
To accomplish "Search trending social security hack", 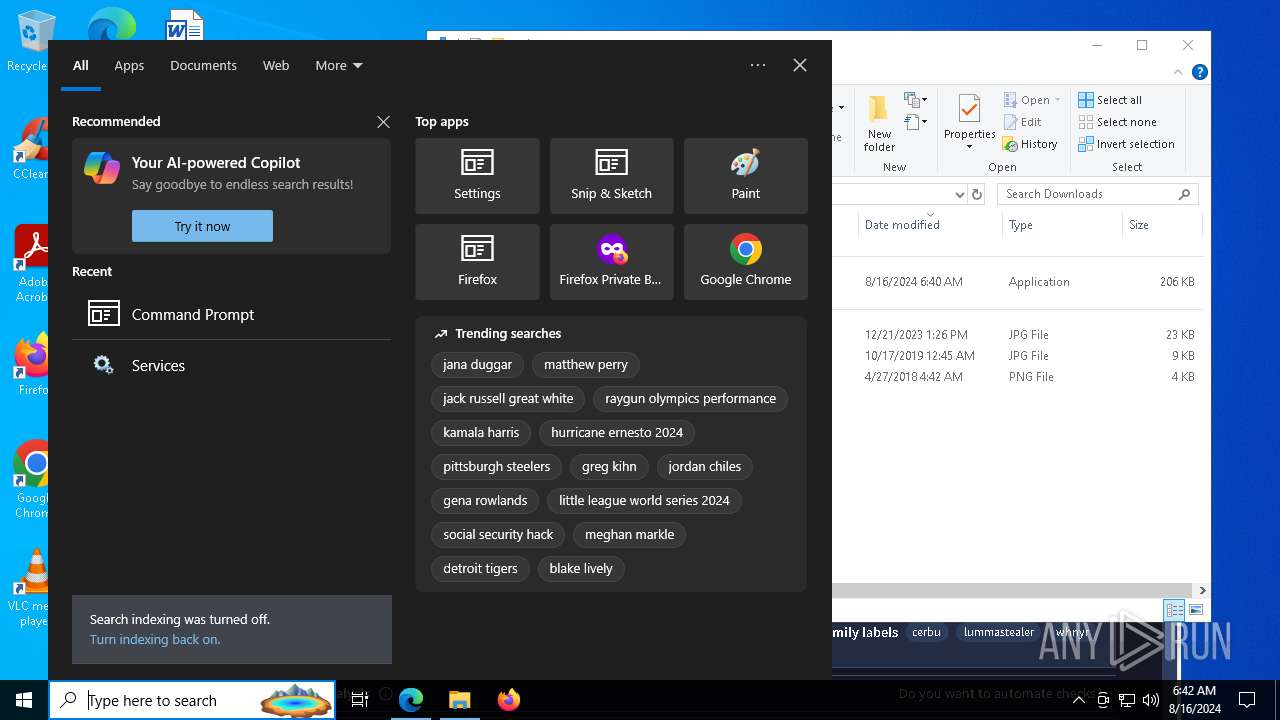I will (x=498, y=535).
